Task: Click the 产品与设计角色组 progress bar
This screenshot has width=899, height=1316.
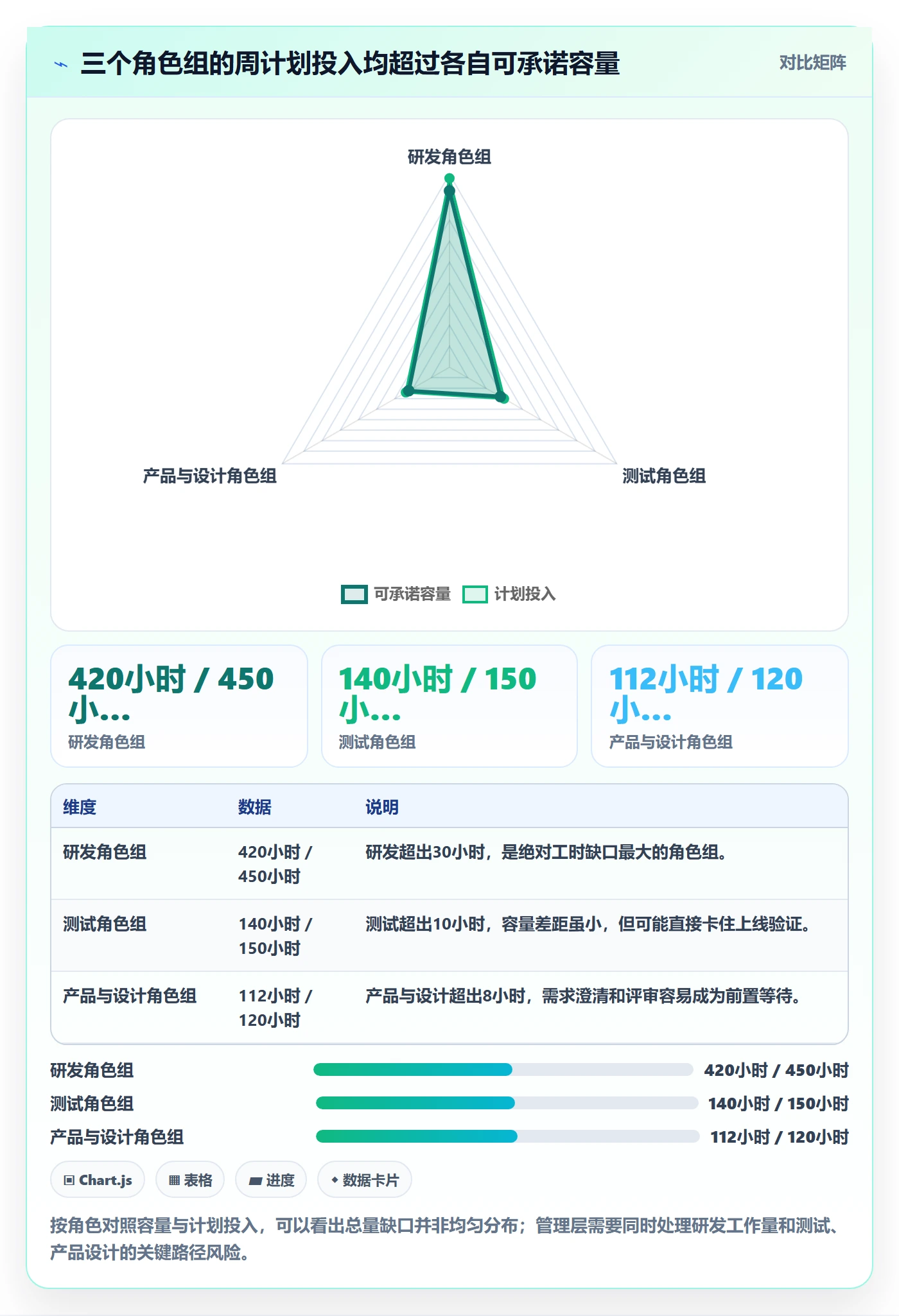Action: (x=507, y=1136)
